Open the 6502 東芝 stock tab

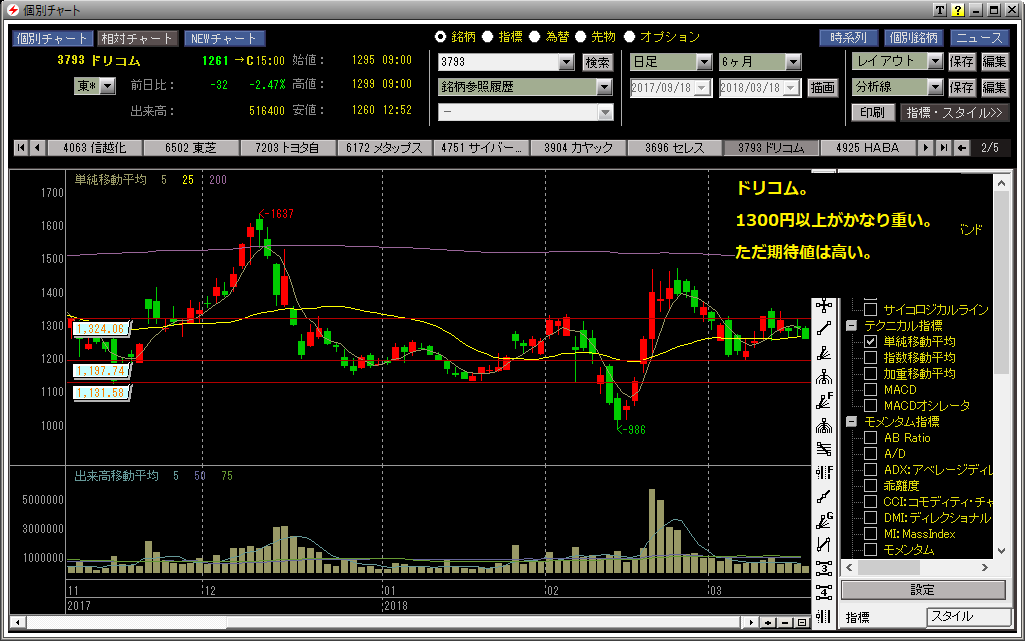[x=190, y=148]
